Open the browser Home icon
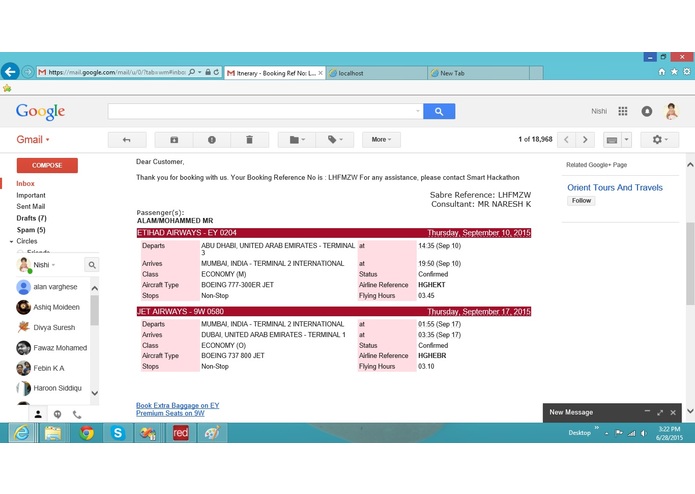695x494 pixels. tap(661, 72)
